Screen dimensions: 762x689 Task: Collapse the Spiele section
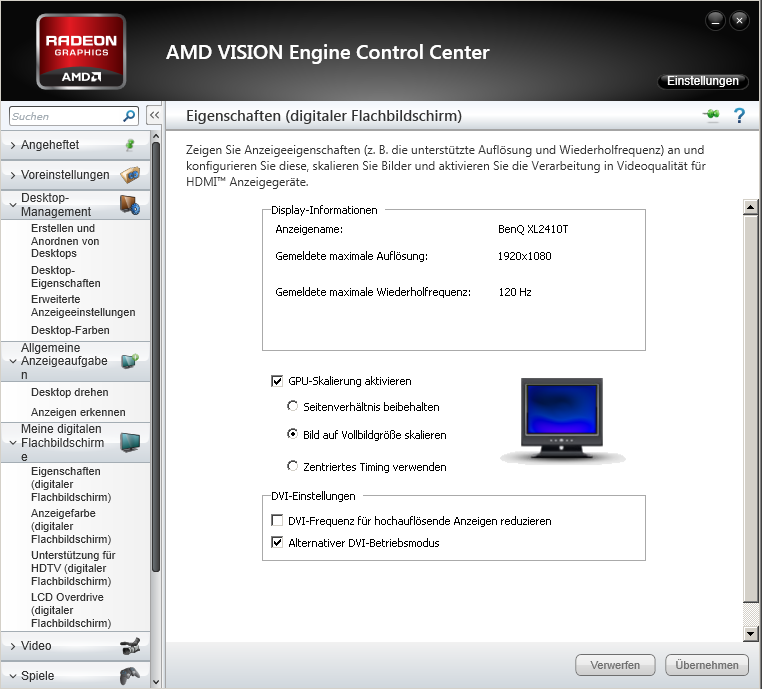[13, 676]
